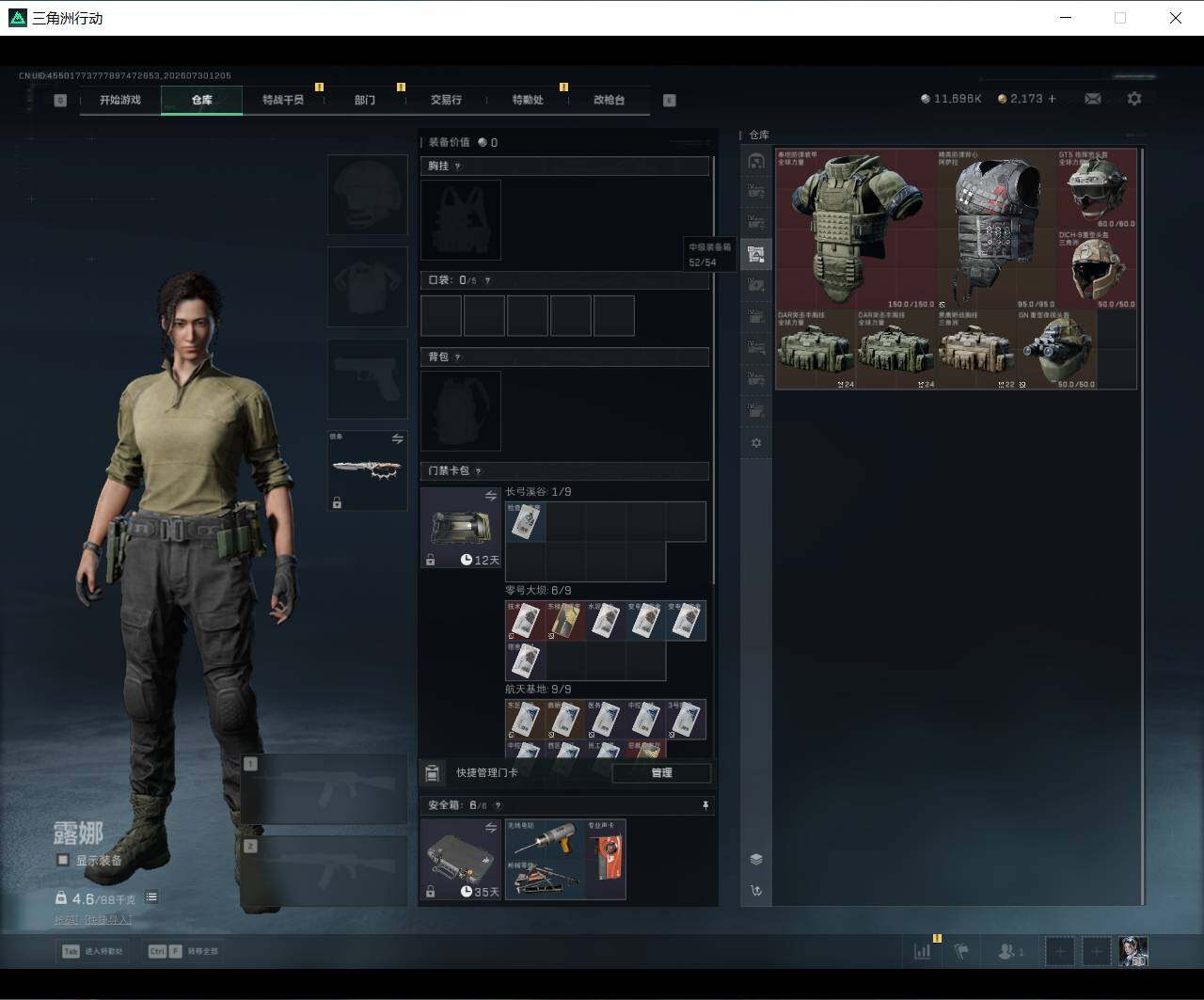Image resolution: width=1204 pixels, height=1000 pixels.
Task: Expand the weight details list icon
Action: [151, 897]
